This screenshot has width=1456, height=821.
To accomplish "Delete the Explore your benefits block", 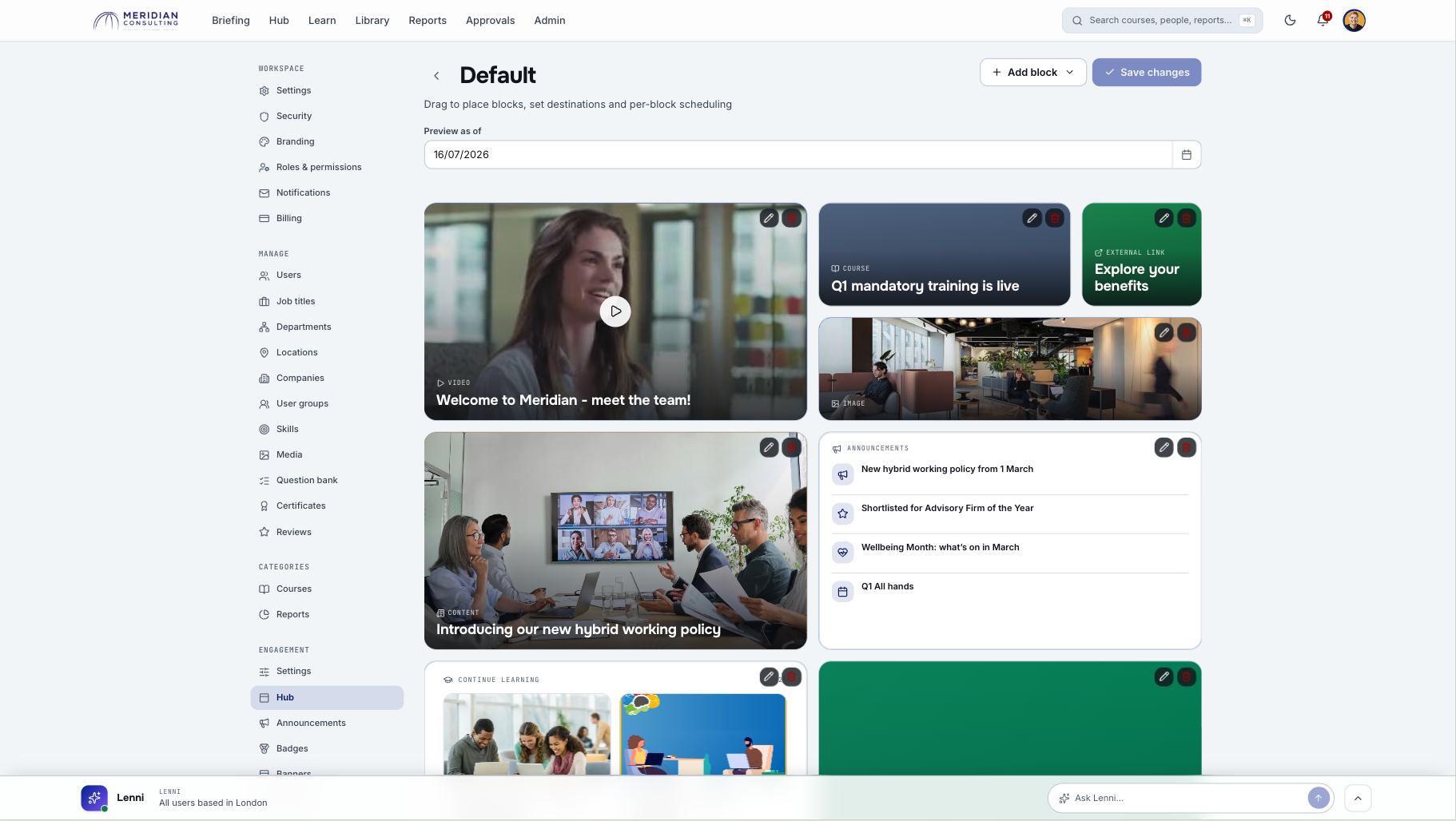I will [1187, 218].
